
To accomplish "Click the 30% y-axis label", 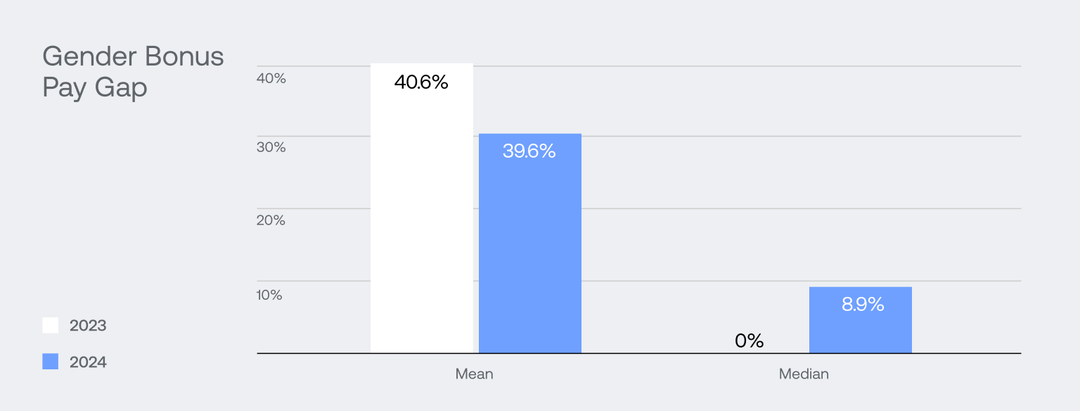I will pos(271,147).
